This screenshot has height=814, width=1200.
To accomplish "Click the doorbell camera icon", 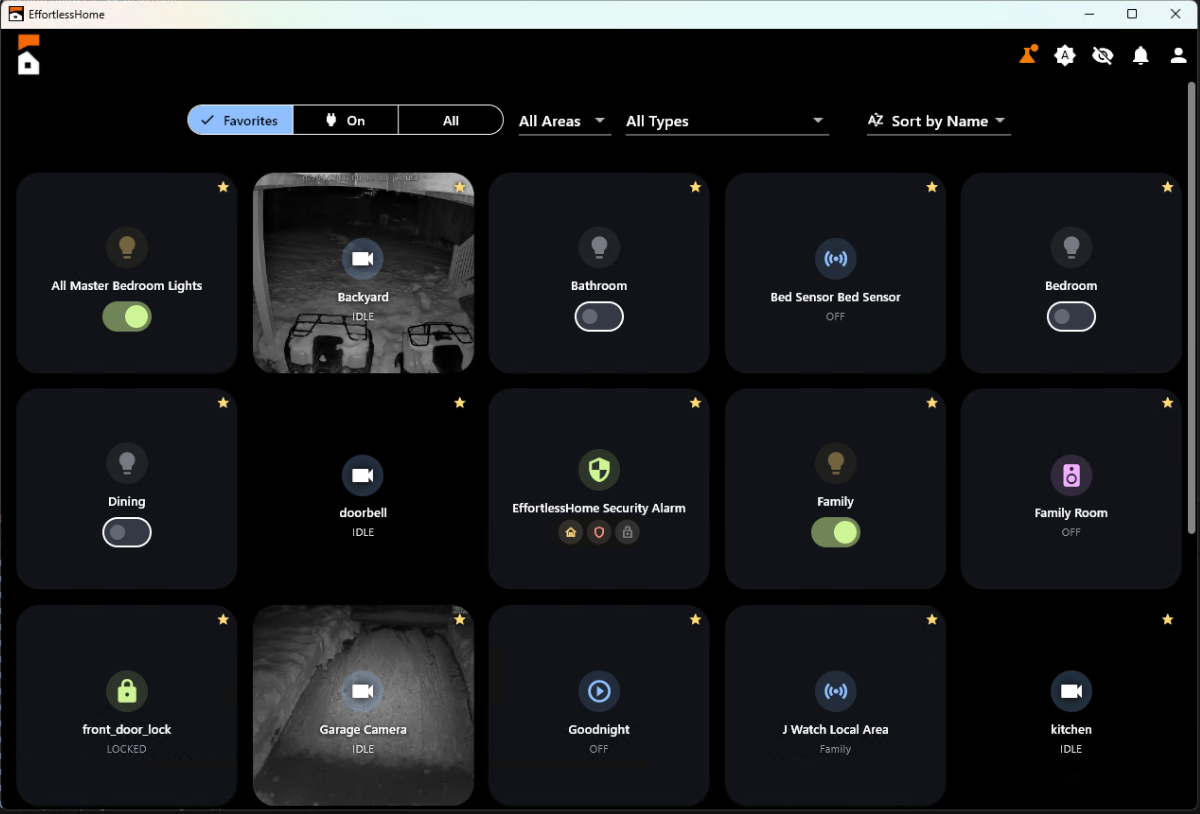I will (x=363, y=475).
